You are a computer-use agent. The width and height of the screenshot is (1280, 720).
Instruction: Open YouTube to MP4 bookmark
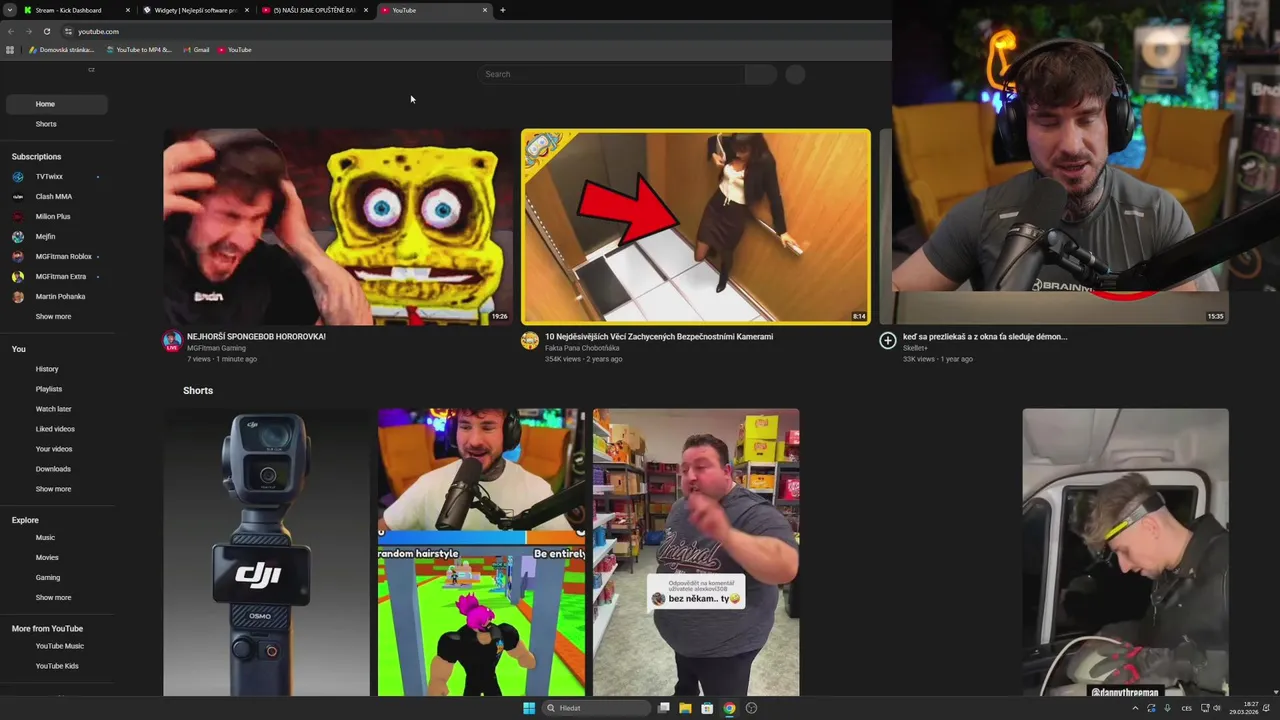coord(138,50)
